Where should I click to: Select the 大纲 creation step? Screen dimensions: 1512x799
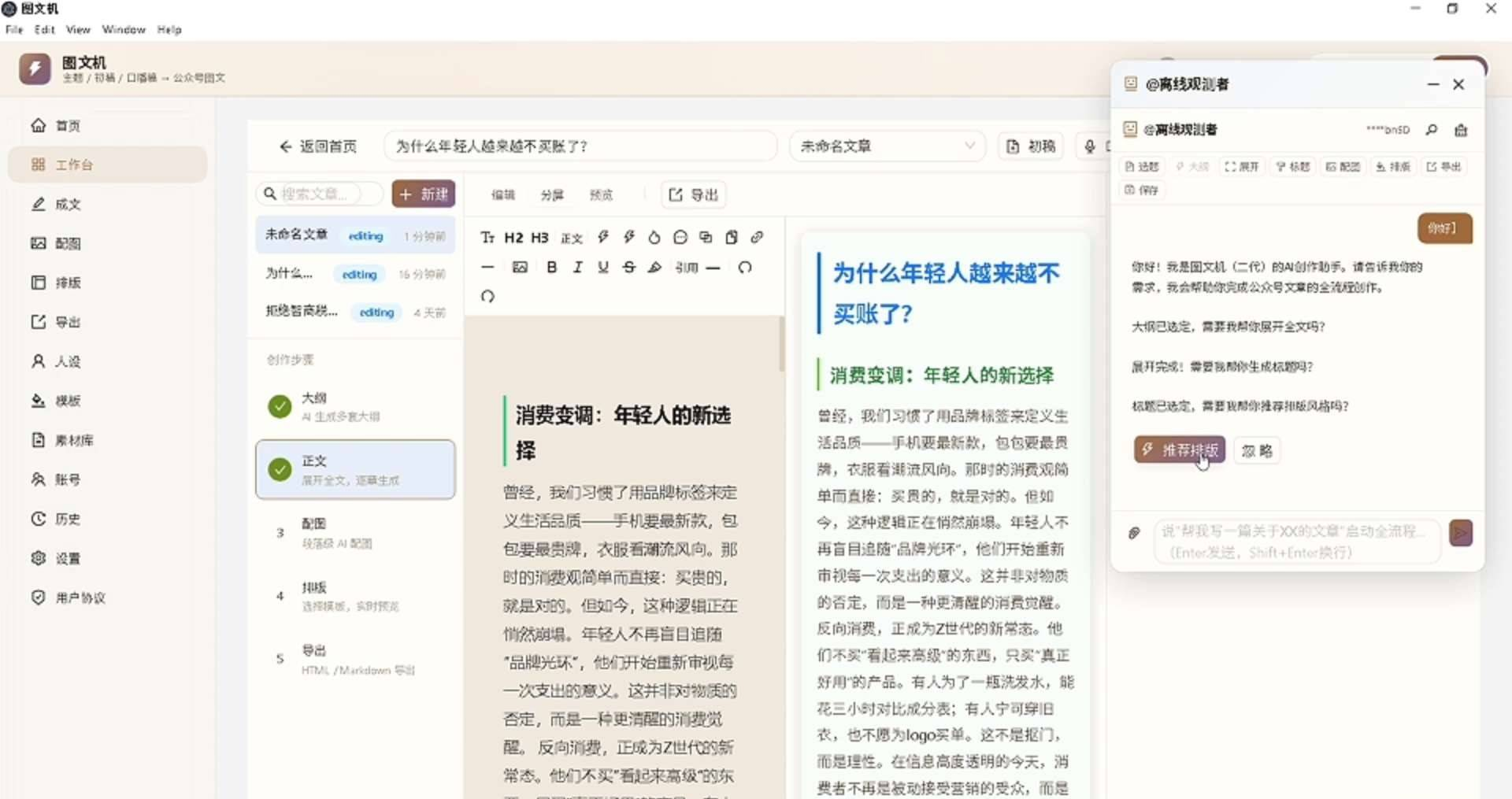coord(355,406)
